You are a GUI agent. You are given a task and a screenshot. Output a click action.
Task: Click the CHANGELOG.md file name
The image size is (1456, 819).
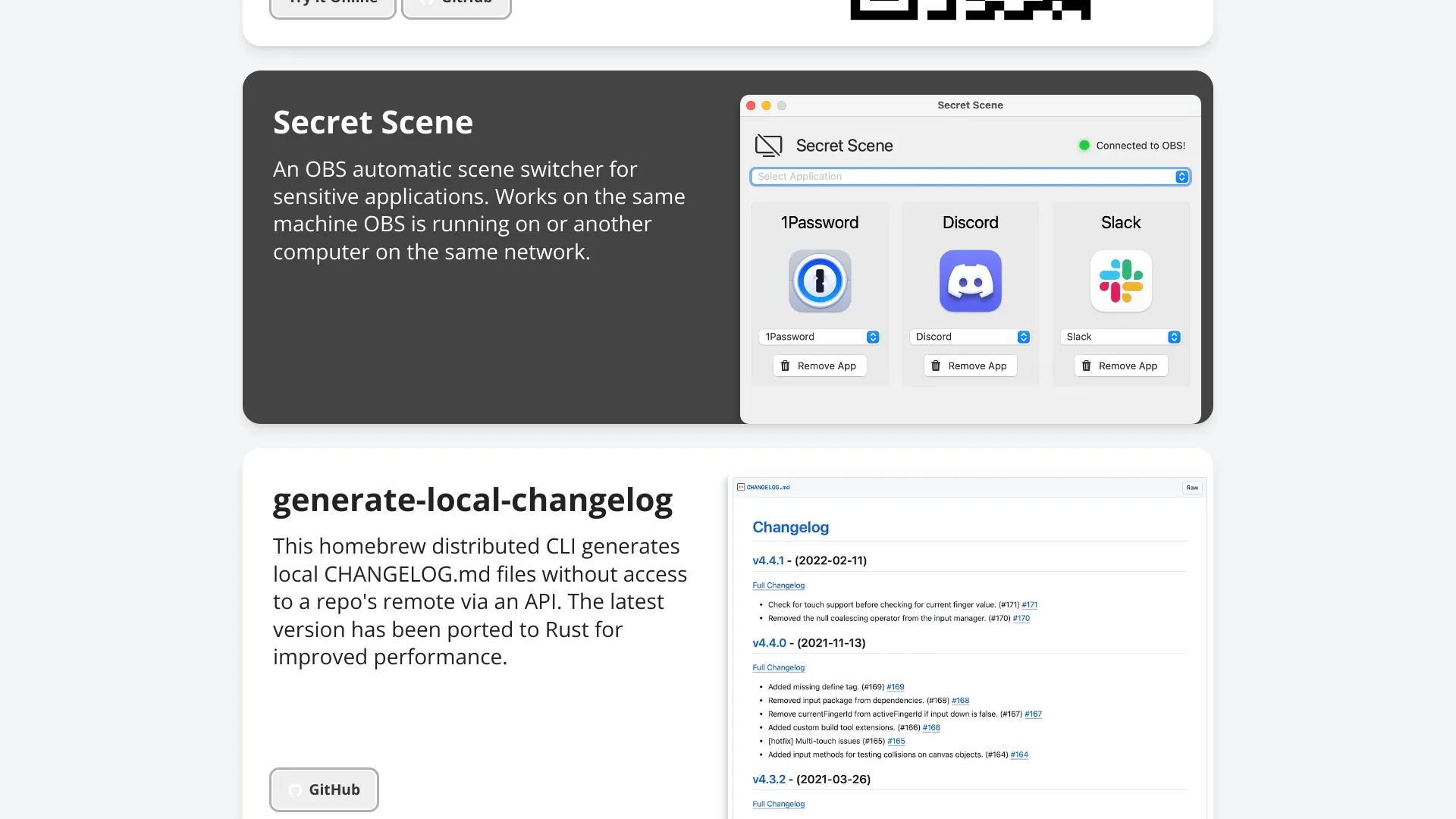pyautogui.click(x=768, y=488)
